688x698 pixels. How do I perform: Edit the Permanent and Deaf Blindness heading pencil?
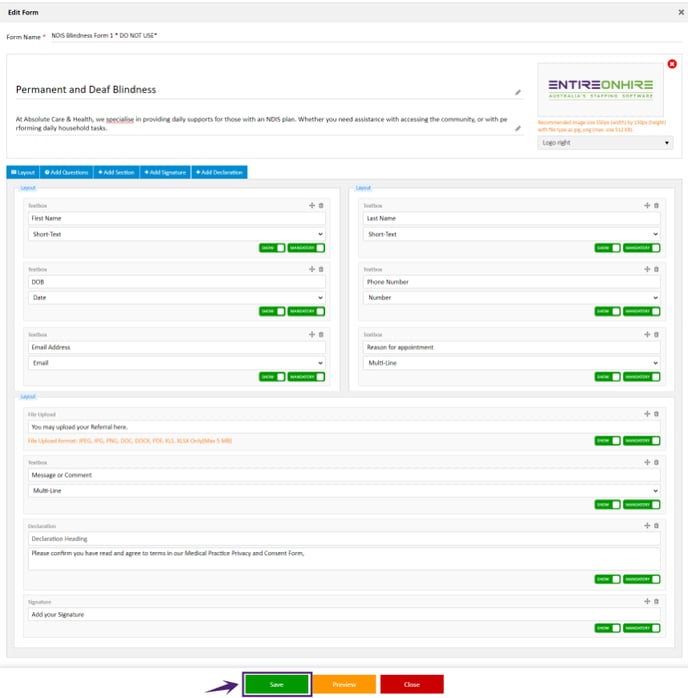click(518, 93)
